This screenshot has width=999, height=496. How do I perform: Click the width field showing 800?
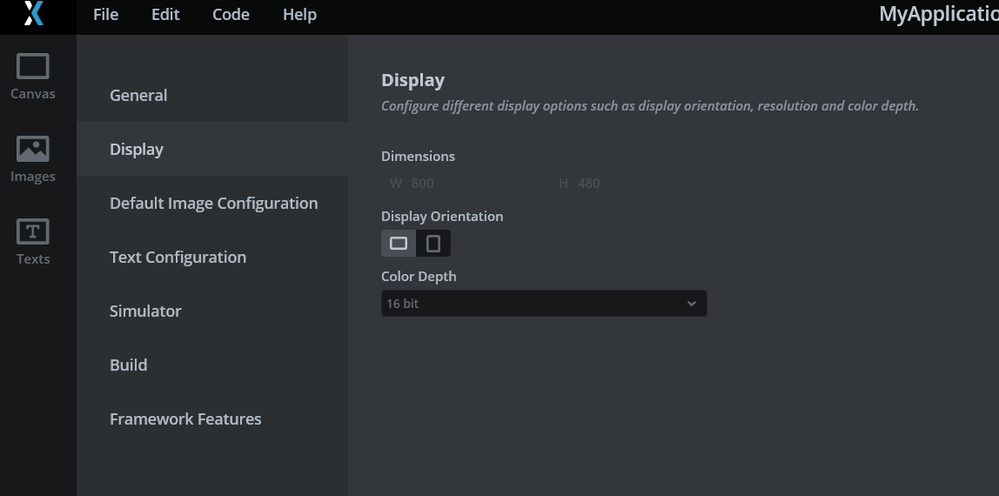[465, 183]
